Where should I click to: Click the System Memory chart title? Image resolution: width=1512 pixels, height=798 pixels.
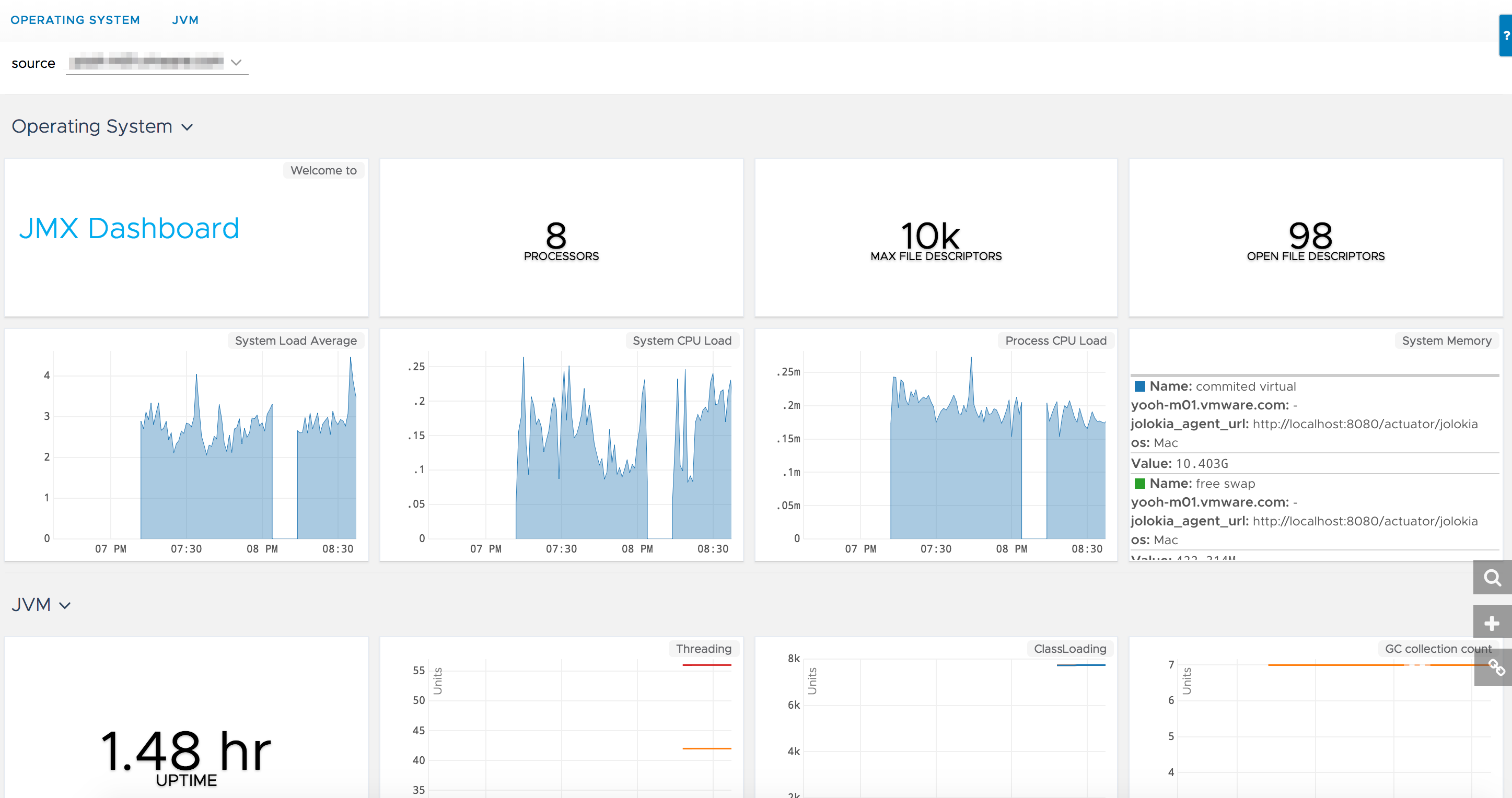pyautogui.click(x=1446, y=341)
